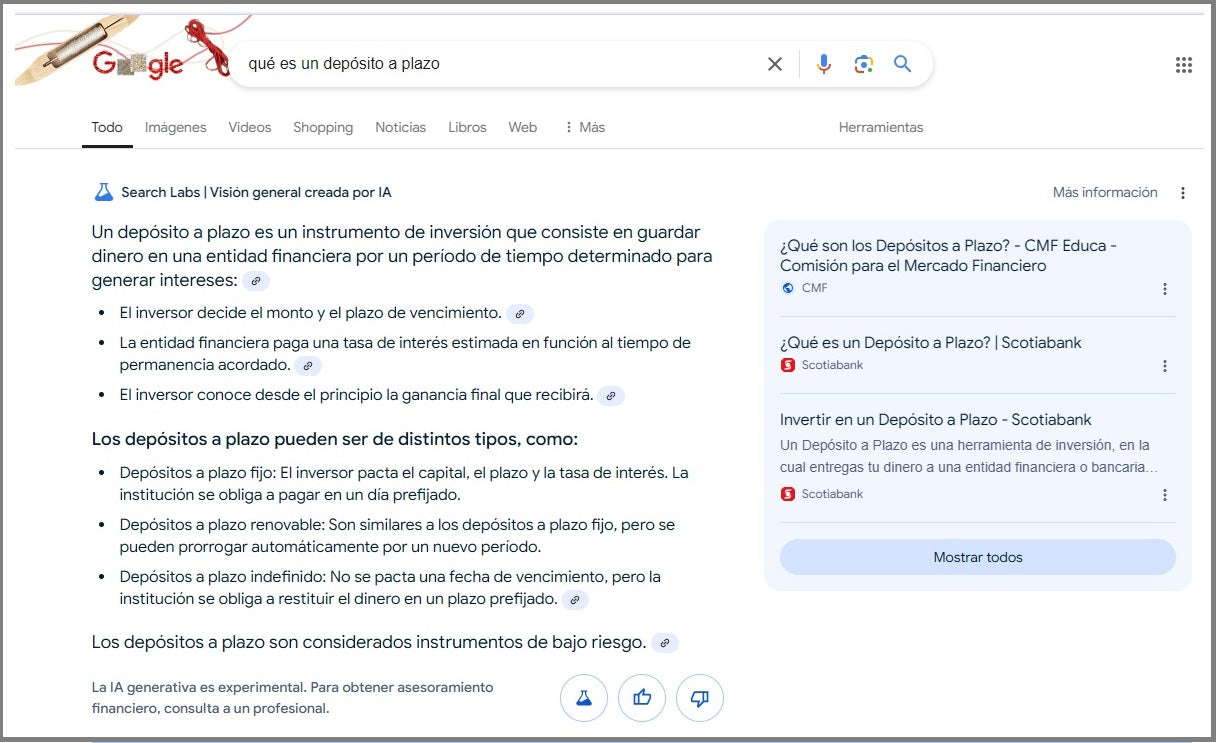Screen dimensions: 1216x743
Task: Click 'Search Labs | Visión general creada por IA' label
Action: tap(256, 192)
